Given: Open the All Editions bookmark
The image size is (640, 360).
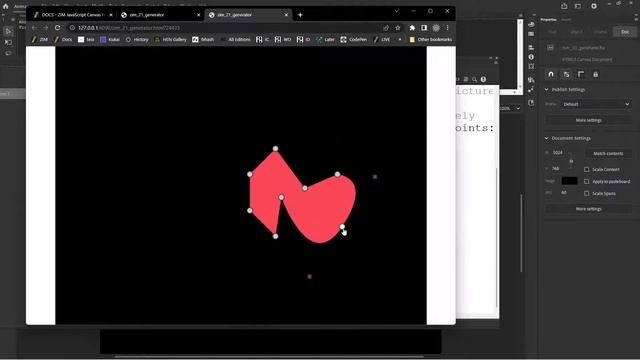Looking at the screenshot, I should pyautogui.click(x=235, y=40).
